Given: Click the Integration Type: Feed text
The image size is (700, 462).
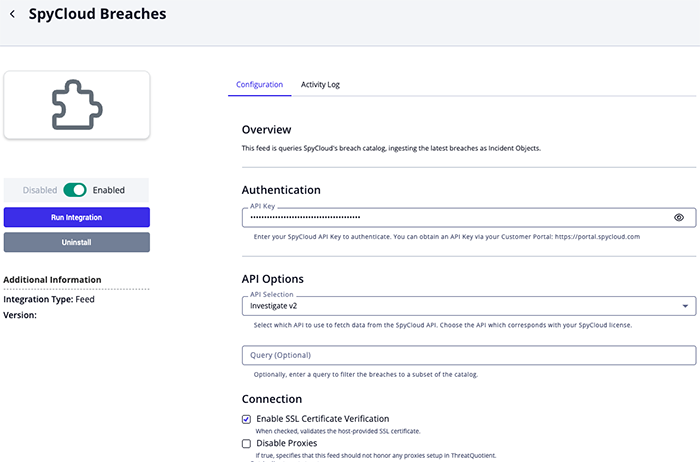Looking at the screenshot, I should pyautogui.click(x=49, y=300).
